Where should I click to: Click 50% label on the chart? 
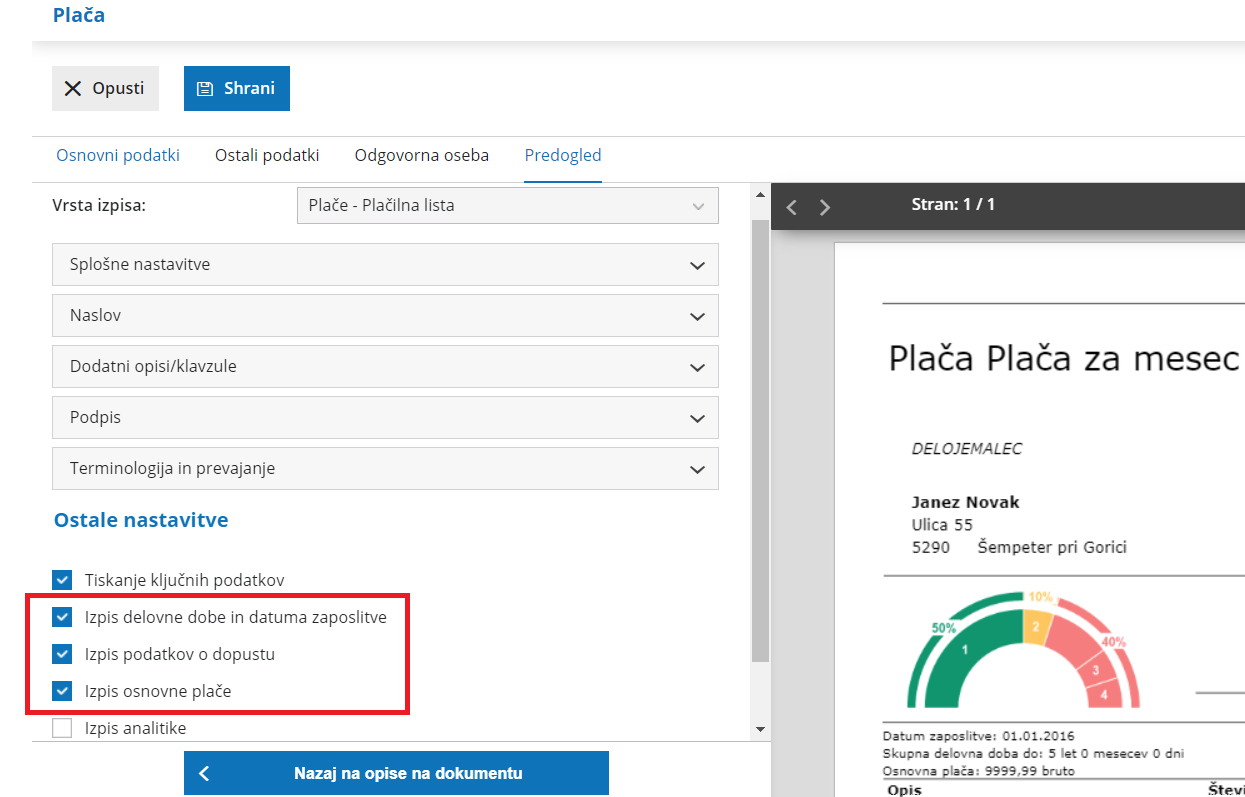coord(944,629)
